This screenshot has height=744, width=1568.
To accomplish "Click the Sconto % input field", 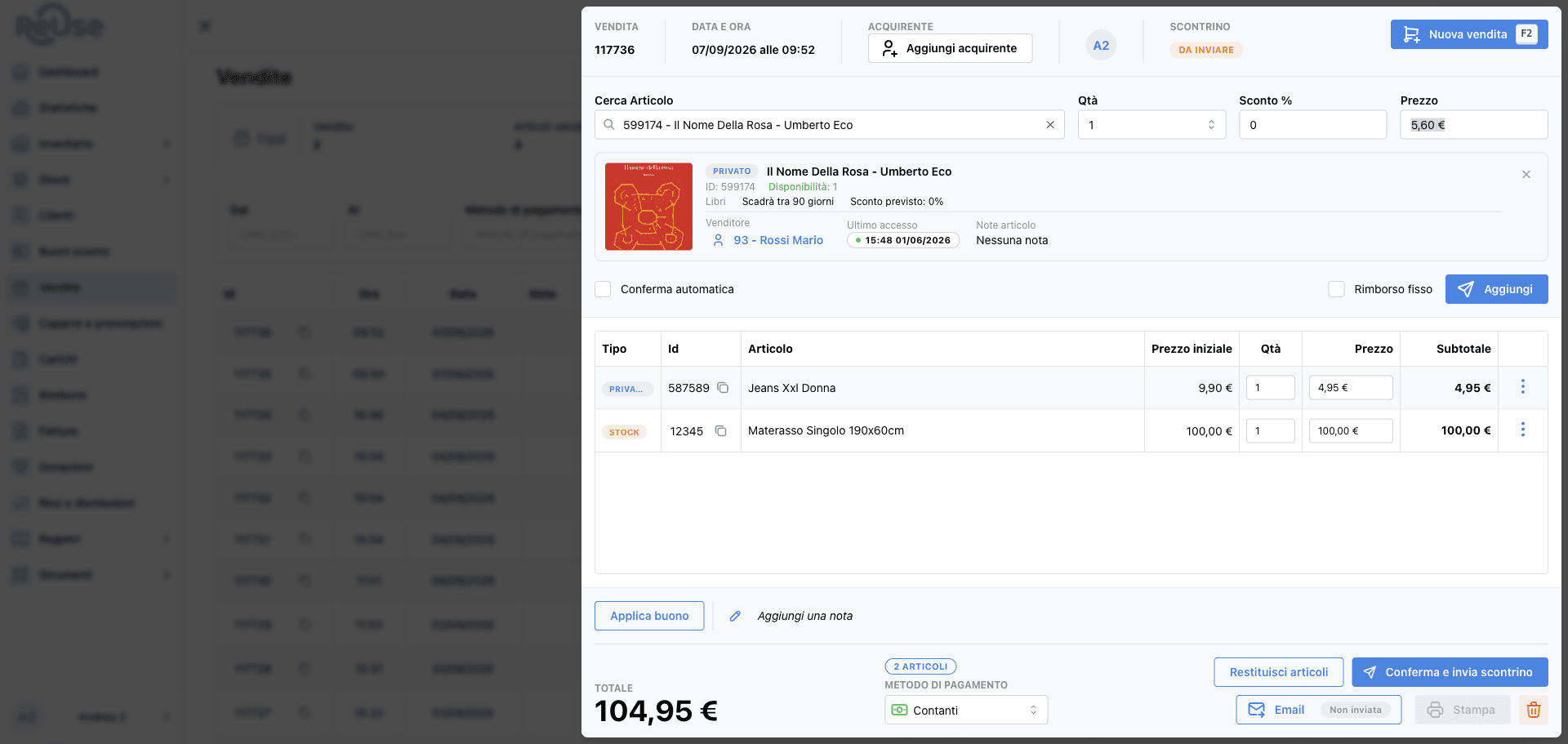I will pyautogui.click(x=1312, y=125).
